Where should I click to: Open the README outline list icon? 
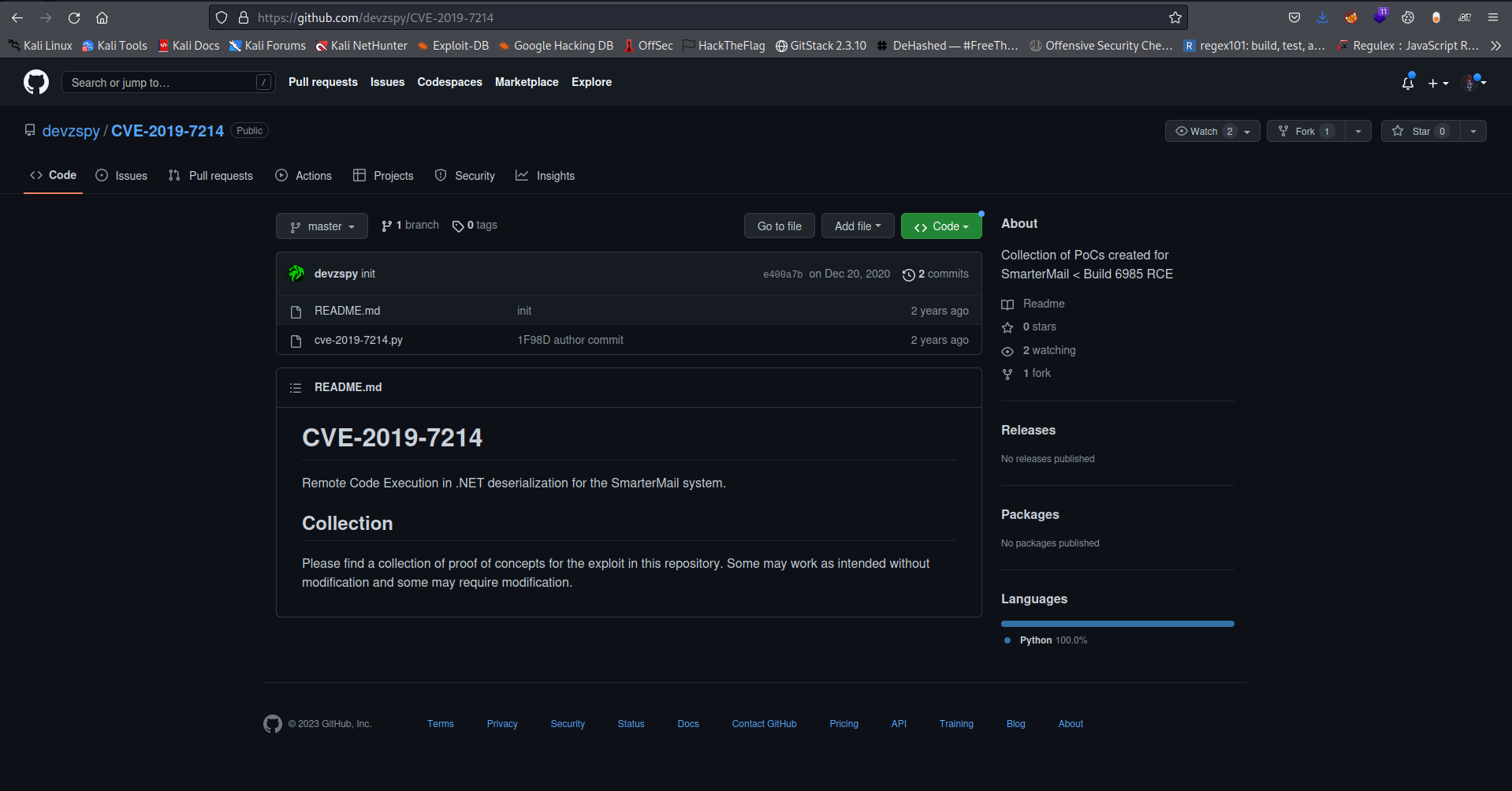click(296, 388)
